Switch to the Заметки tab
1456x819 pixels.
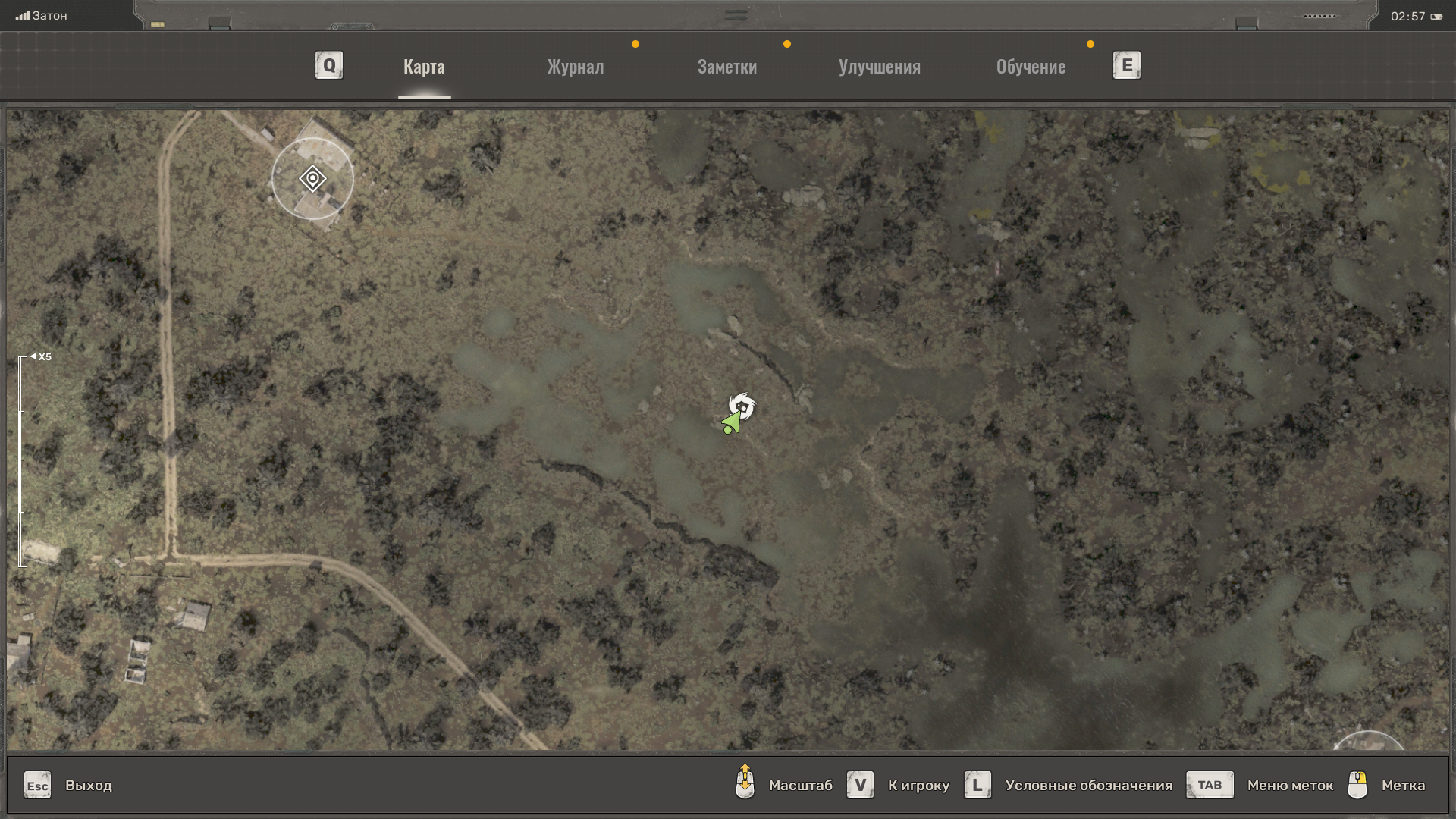(x=726, y=67)
